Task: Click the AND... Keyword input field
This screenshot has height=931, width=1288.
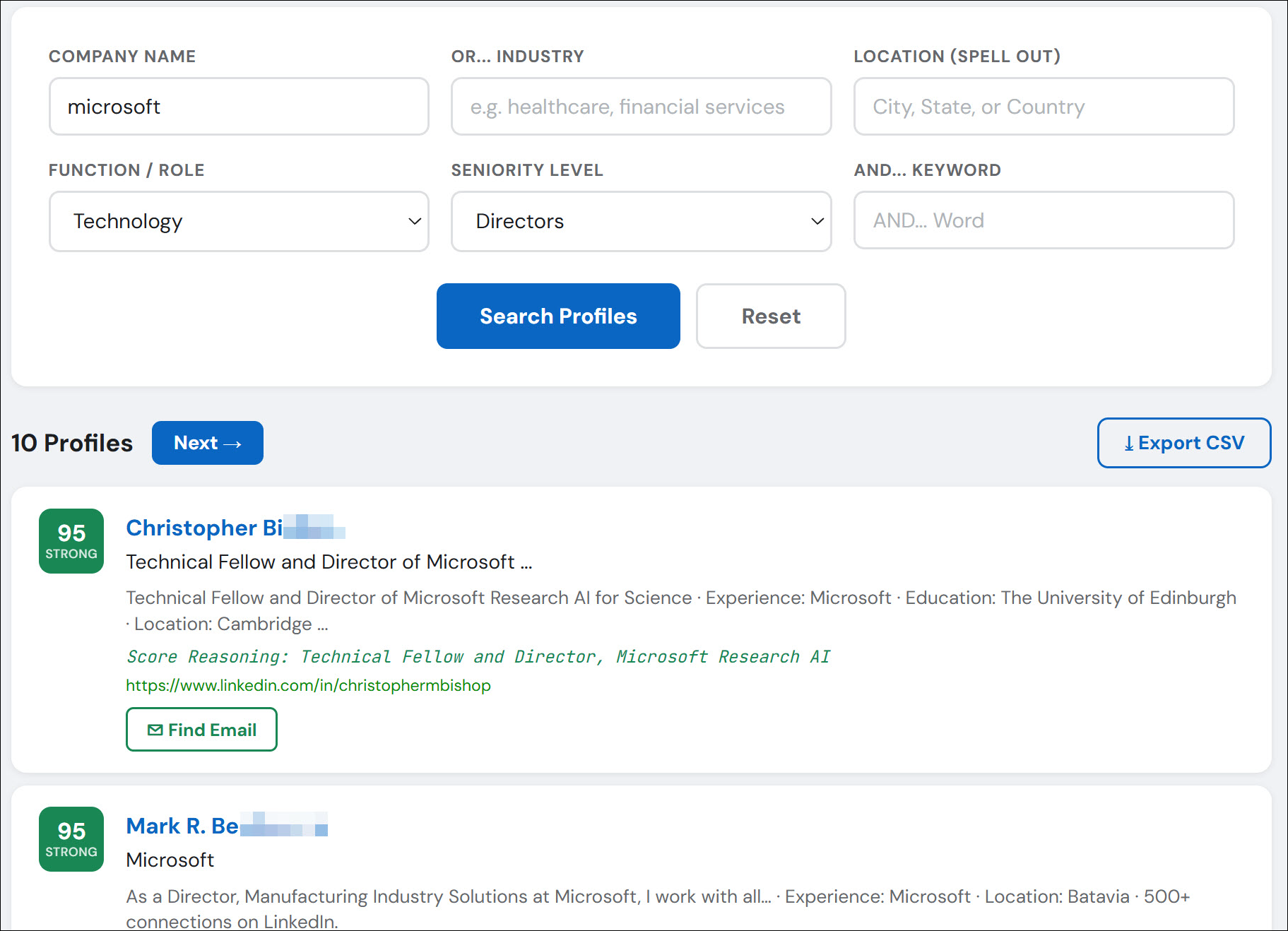Action: coord(1044,220)
